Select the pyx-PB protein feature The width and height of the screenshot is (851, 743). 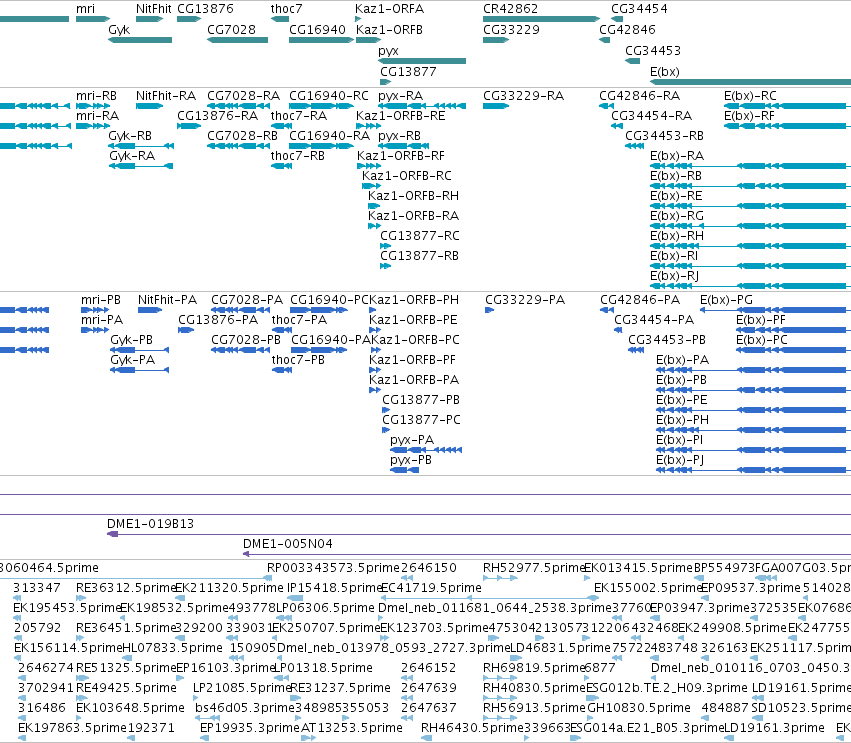(404, 470)
